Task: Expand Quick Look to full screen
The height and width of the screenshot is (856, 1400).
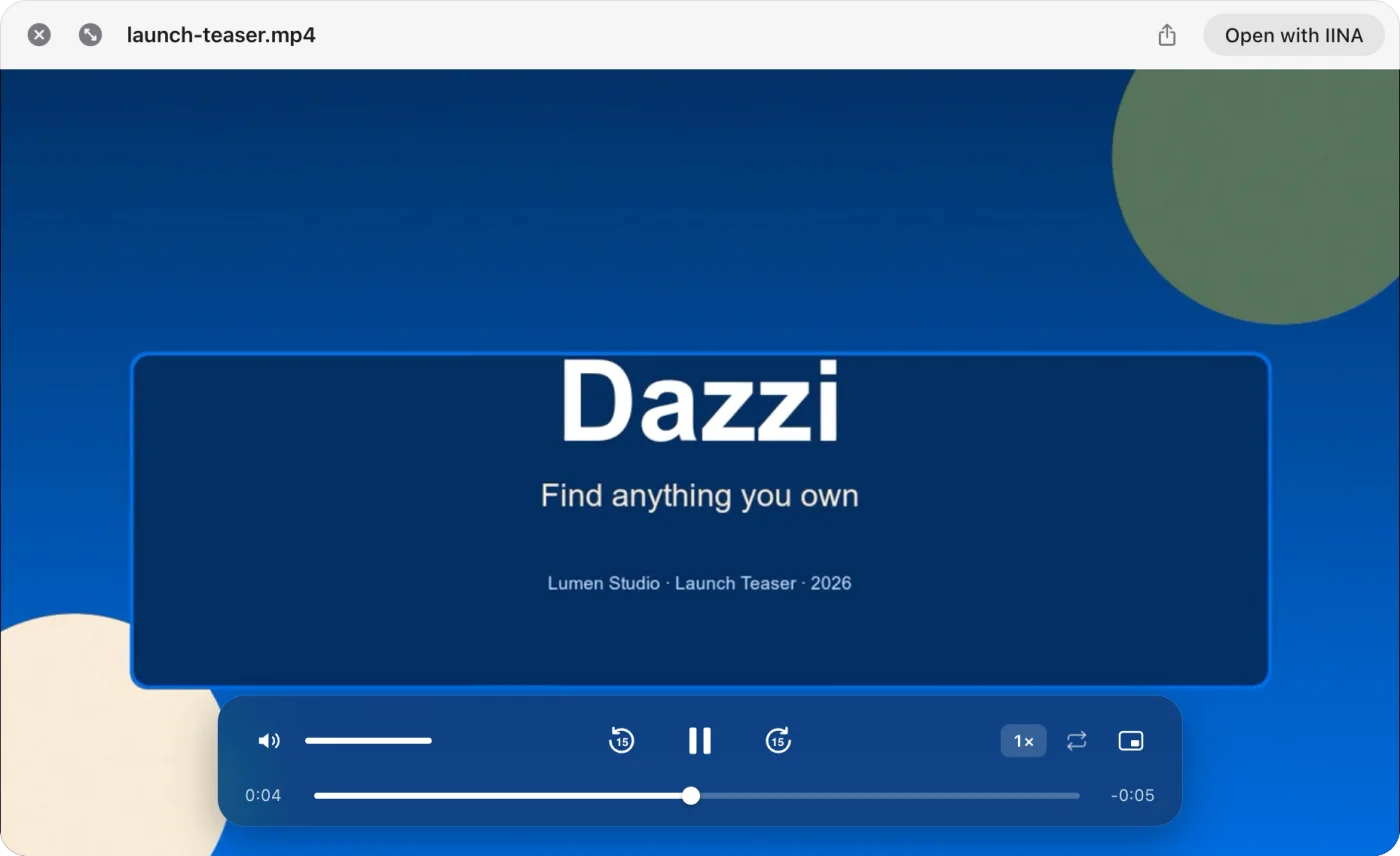Action: coord(90,35)
